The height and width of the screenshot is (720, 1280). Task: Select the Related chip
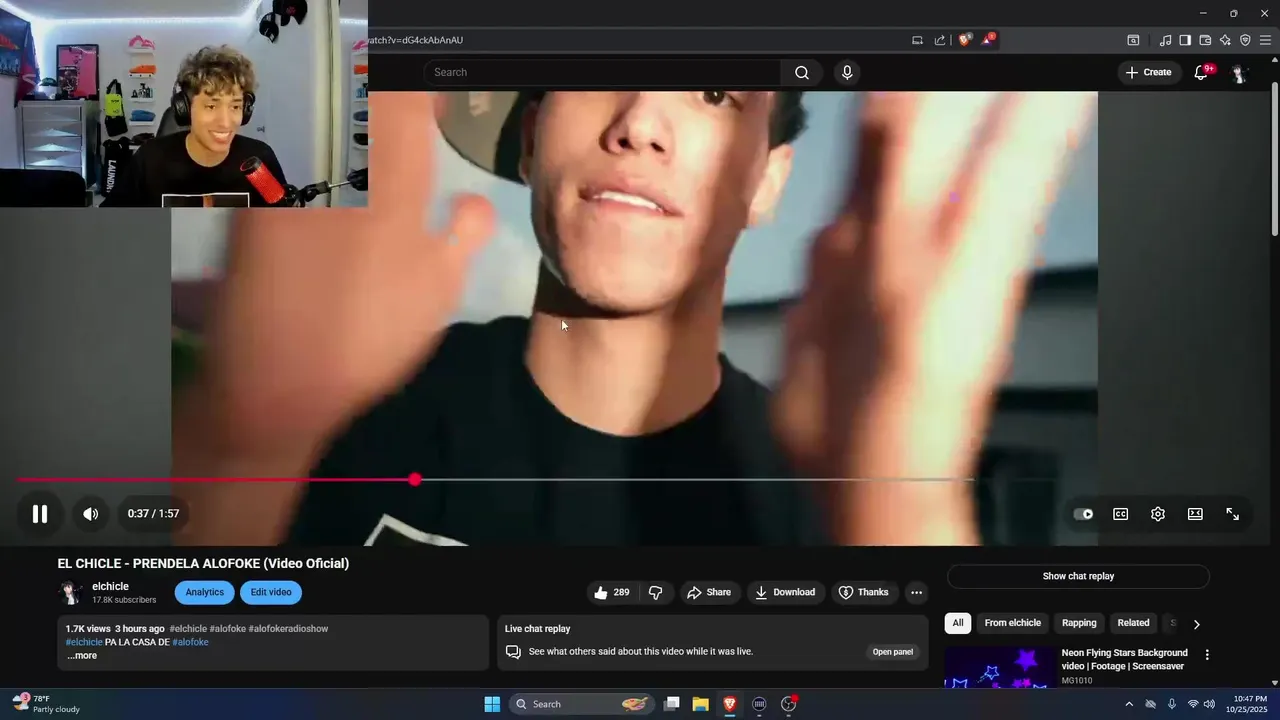1133,623
